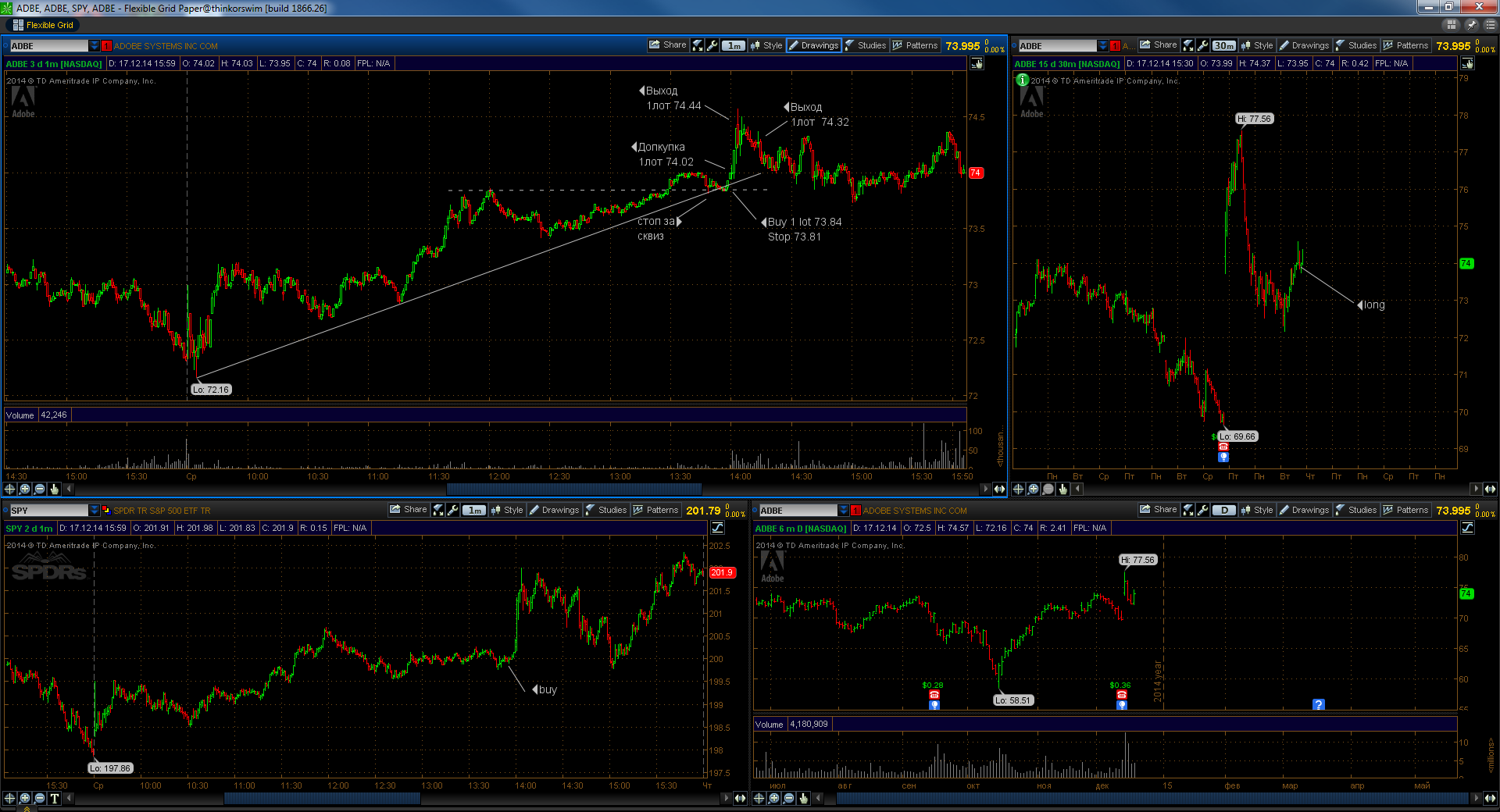The width and height of the screenshot is (1500, 812).
Task: Open Patterns menu in daily ADBE chart
Action: (x=1405, y=510)
